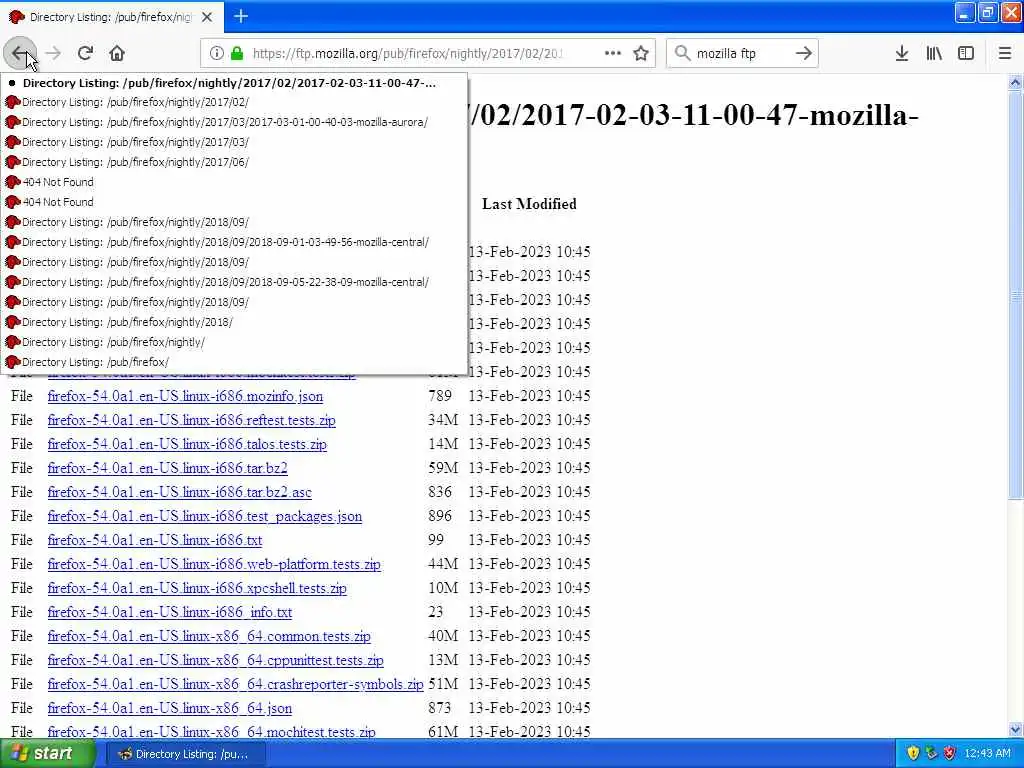Select history entry /pub/firefox/nightly/2018/
The width and height of the screenshot is (1024, 768).
234,323
